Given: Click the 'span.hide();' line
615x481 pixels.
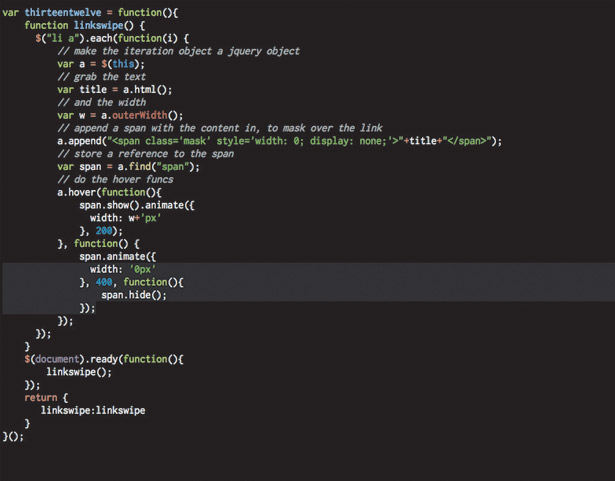Looking at the screenshot, I should click(x=134, y=295).
